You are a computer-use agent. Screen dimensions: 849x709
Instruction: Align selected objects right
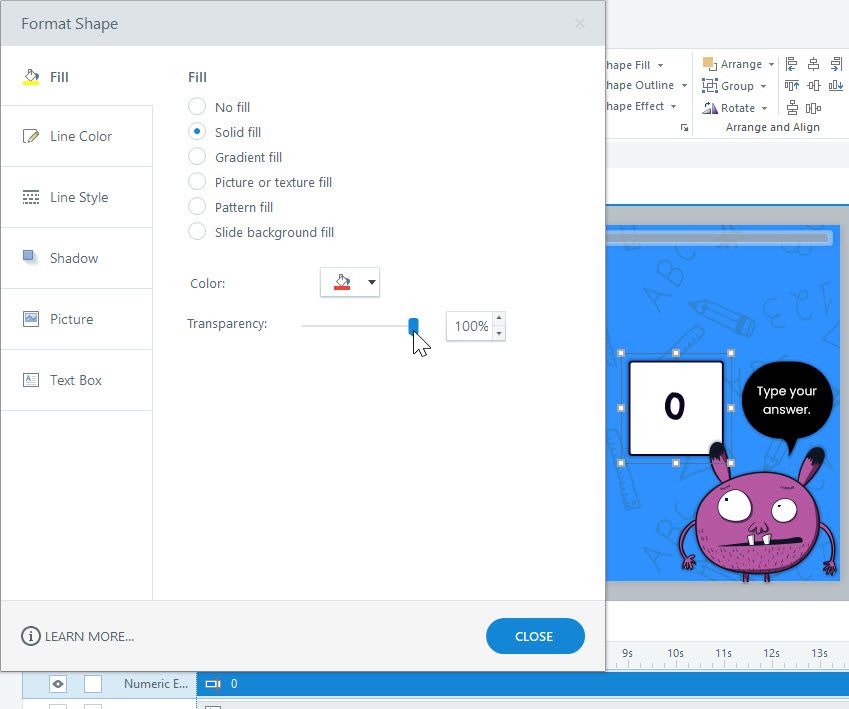pos(836,64)
